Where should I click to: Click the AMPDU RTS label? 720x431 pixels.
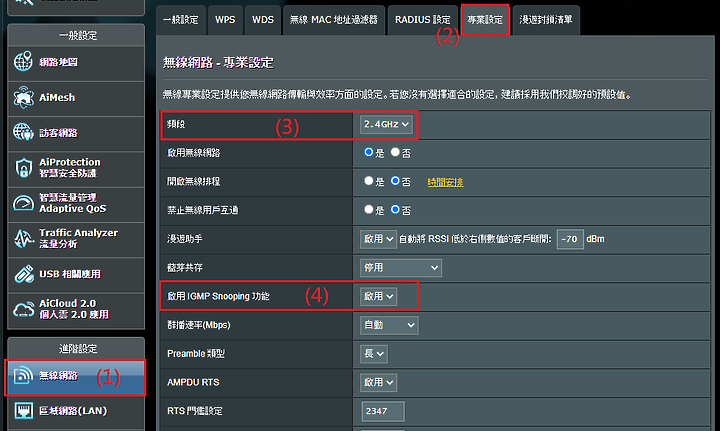193,382
